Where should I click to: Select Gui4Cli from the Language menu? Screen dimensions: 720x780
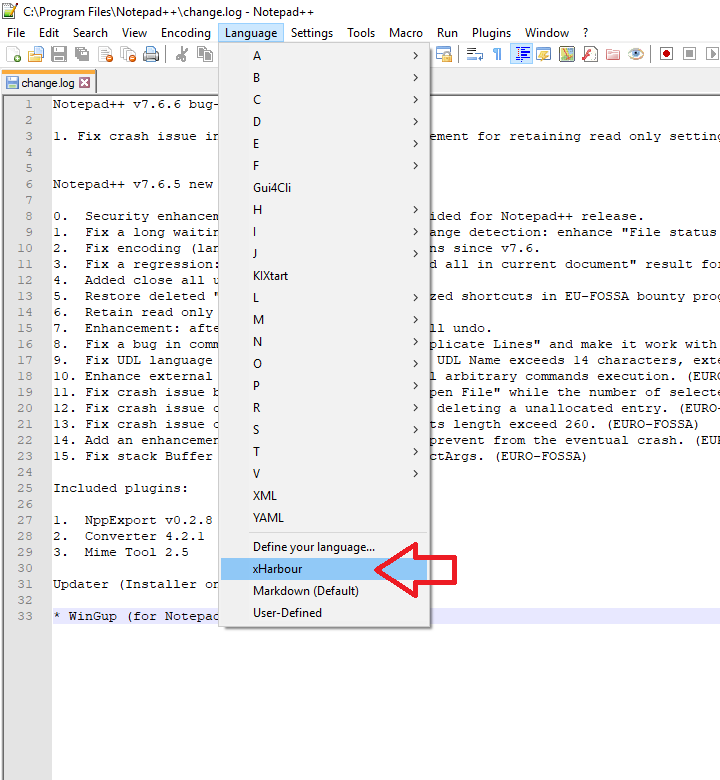(x=324, y=188)
